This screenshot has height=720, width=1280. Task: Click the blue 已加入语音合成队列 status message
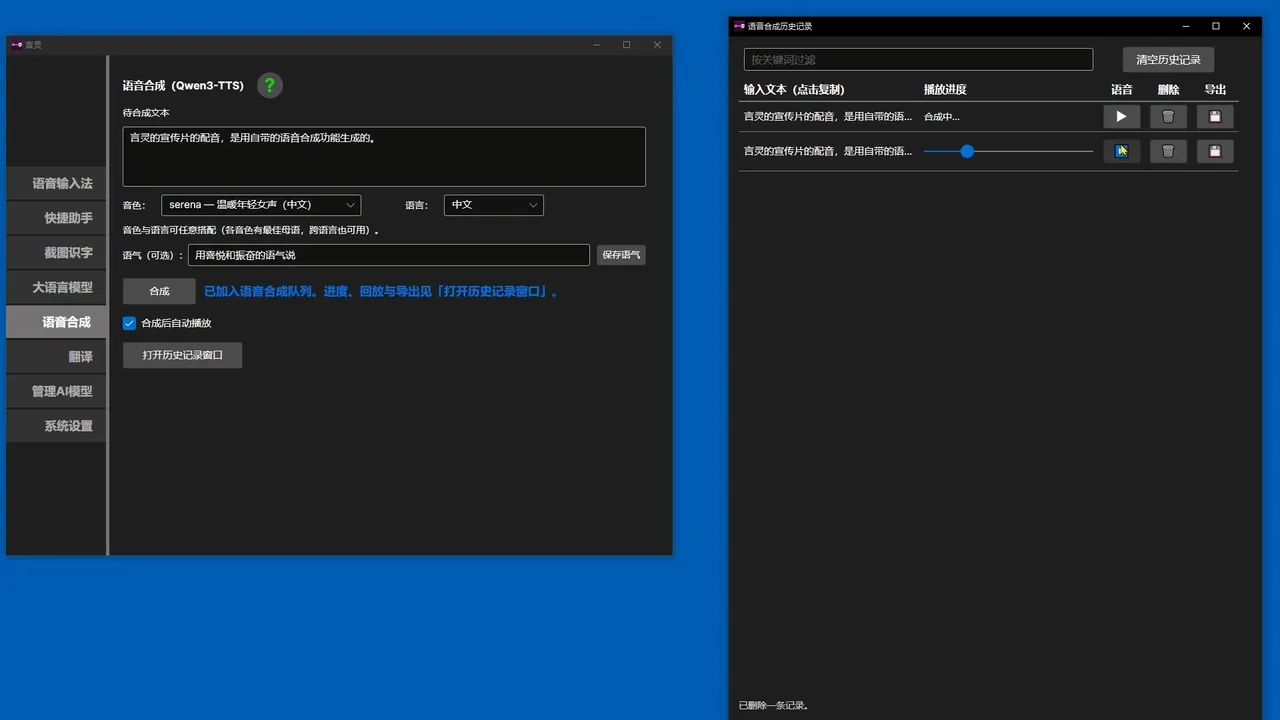coord(381,292)
